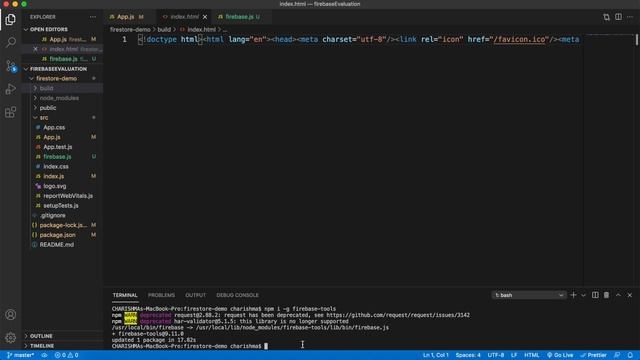This screenshot has height=360, width=640.
Task: Open logo.svg in the file tree
Action: point(55,186)
